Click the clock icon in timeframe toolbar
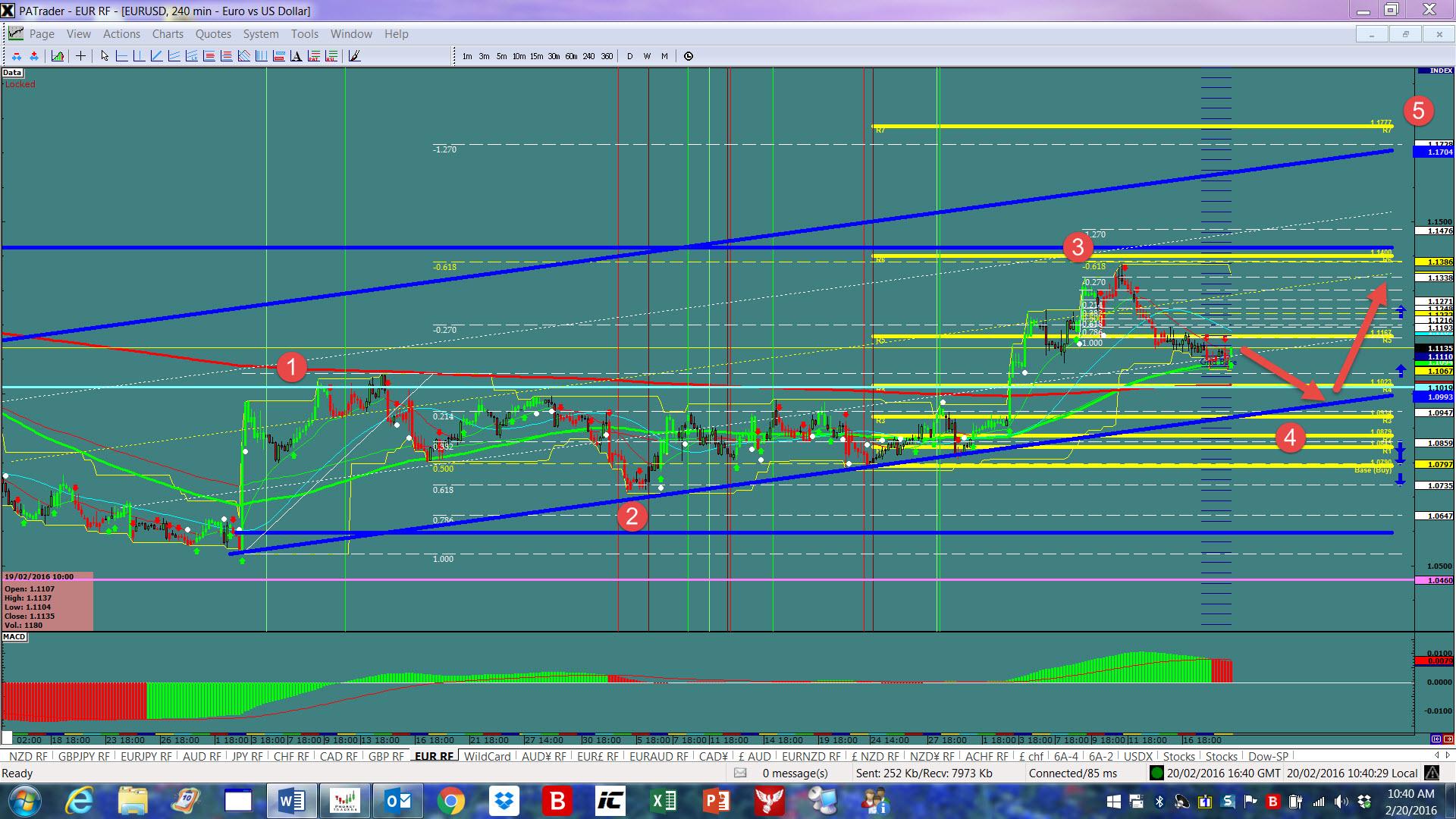Screen dimensions: 1456x819 pyautogui.click(x=688, y=56)
